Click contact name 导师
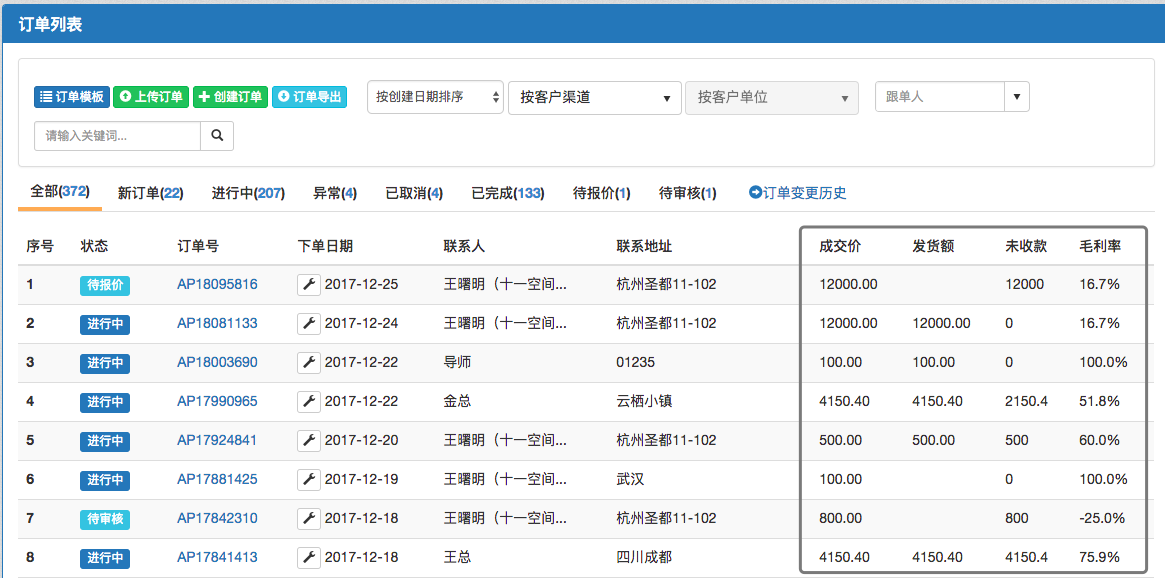This screenshot has height=578, width=1165. click(x=458, y=363)
